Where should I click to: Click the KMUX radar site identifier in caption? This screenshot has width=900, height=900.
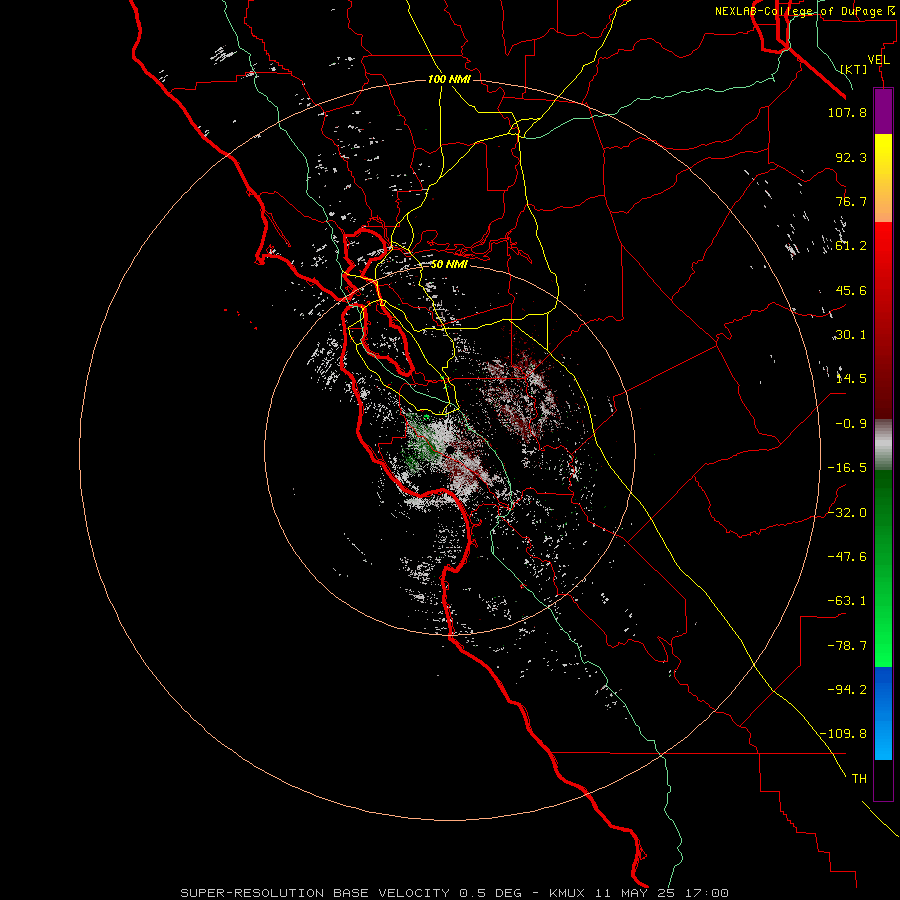click(567, 893)
